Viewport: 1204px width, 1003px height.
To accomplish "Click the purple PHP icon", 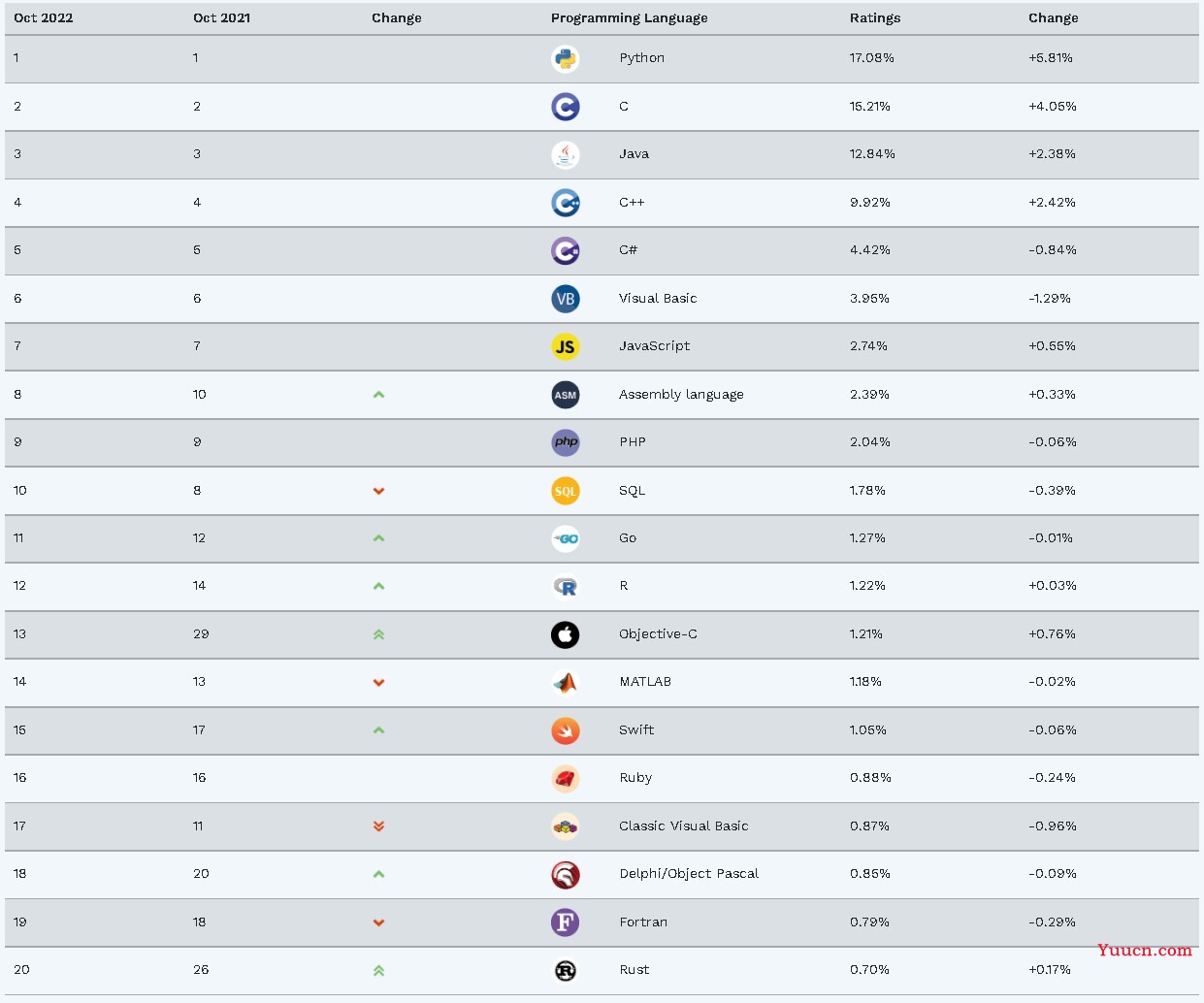I will click(566, 442).
